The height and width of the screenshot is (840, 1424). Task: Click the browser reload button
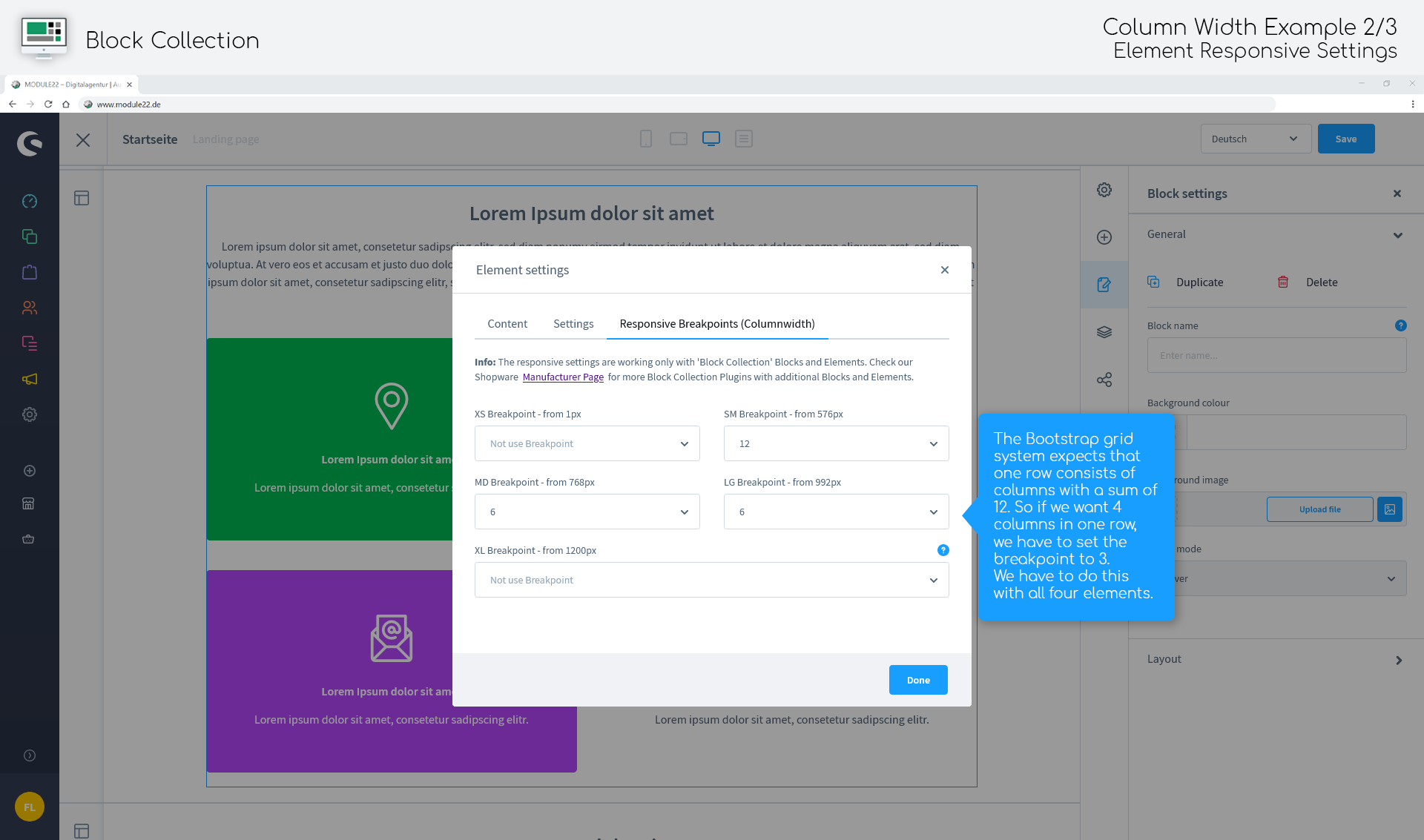point(48,105)
